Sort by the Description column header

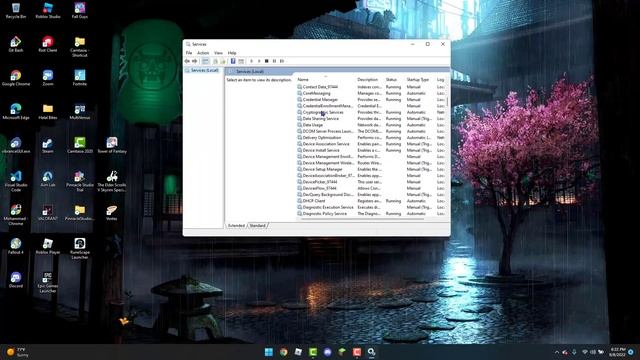coord(367,80)
